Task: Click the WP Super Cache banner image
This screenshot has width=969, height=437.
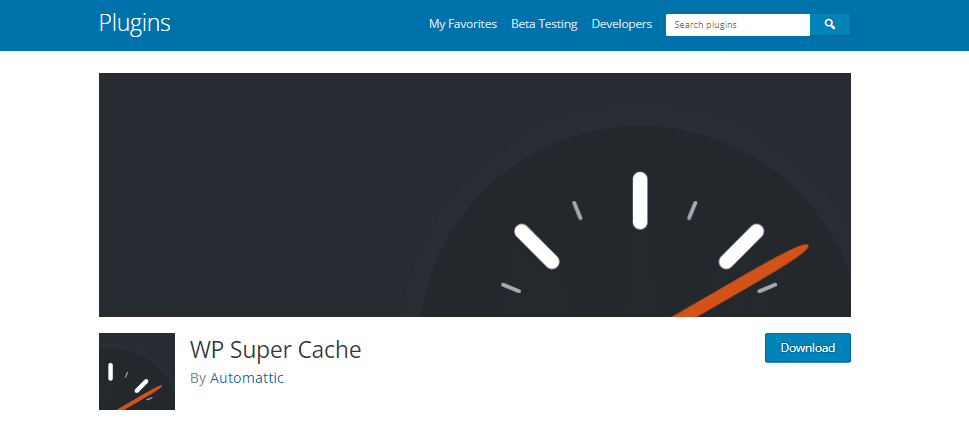Action: tap(475, 195)
